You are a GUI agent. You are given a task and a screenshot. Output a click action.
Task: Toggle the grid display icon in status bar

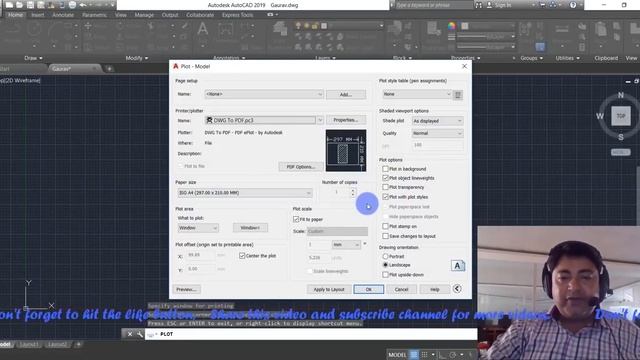[x=414, y=355]
